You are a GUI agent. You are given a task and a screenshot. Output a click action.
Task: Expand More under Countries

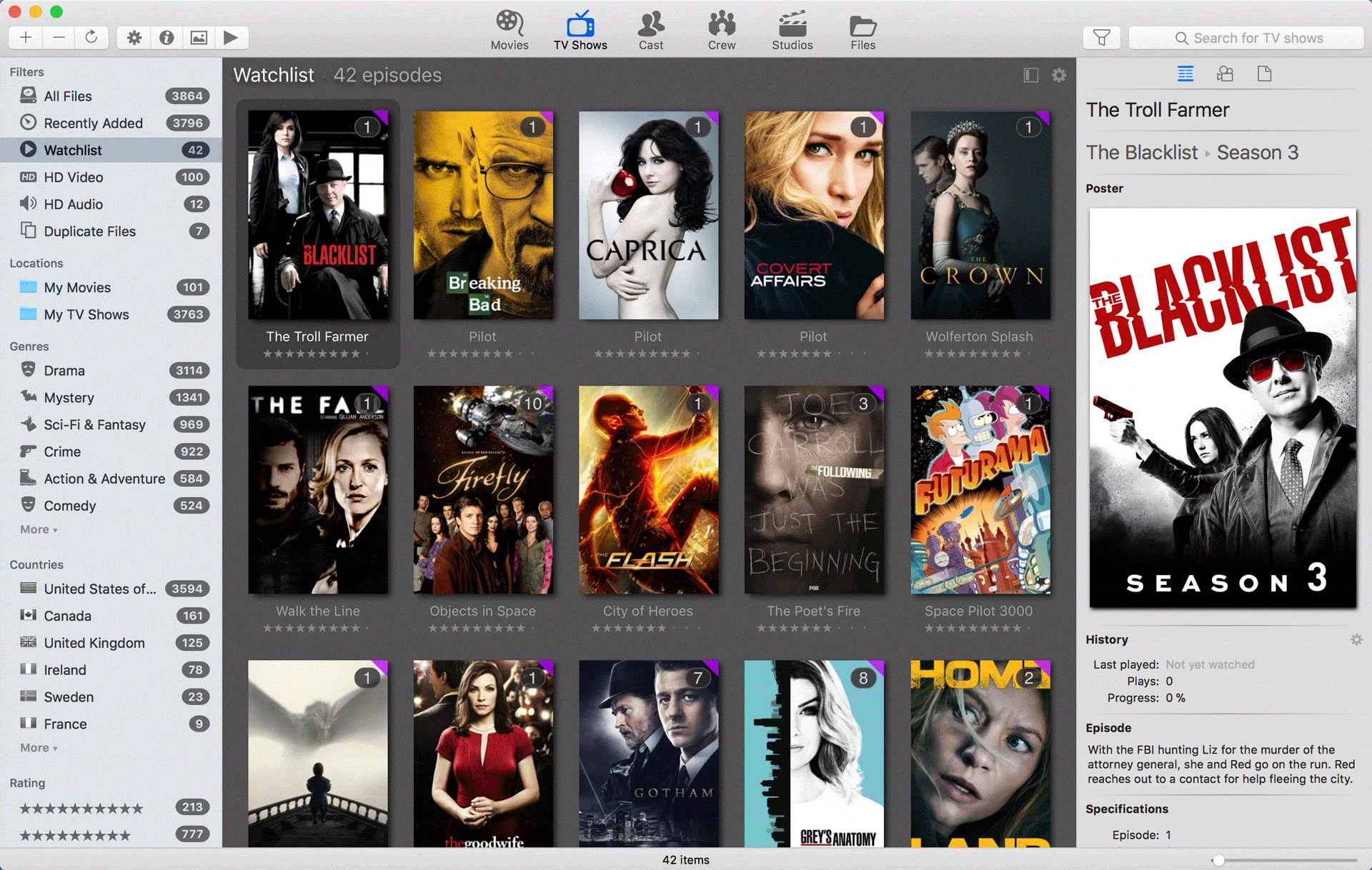(x=39, y=748)
